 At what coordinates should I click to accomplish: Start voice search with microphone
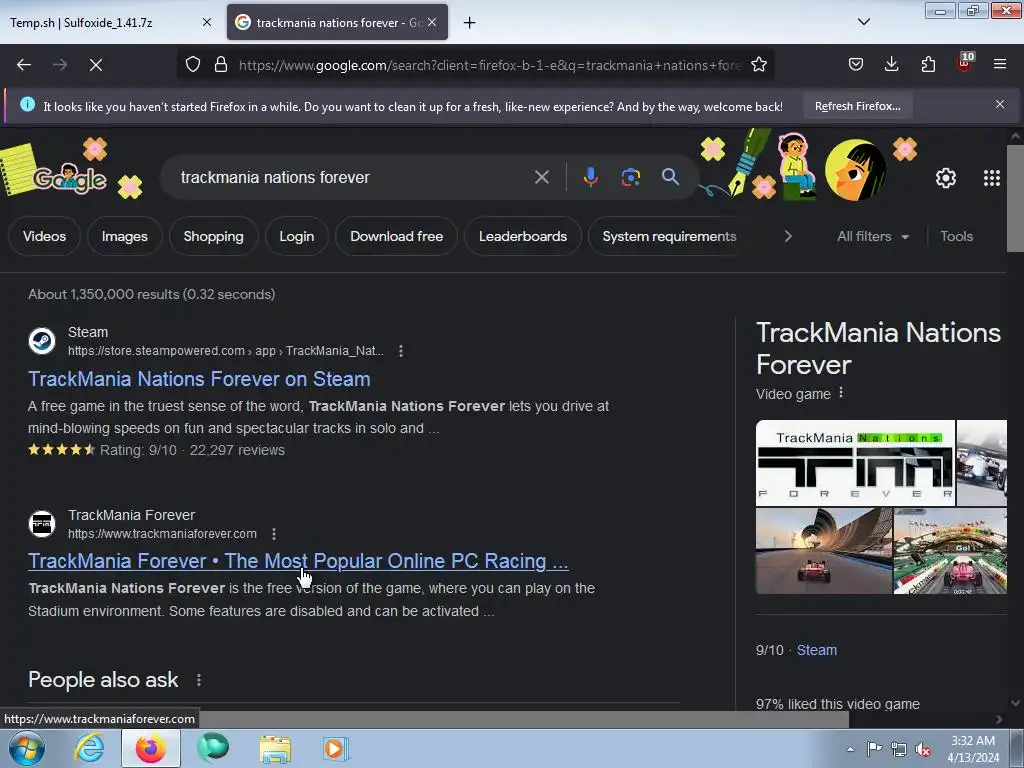coord(590,177)
